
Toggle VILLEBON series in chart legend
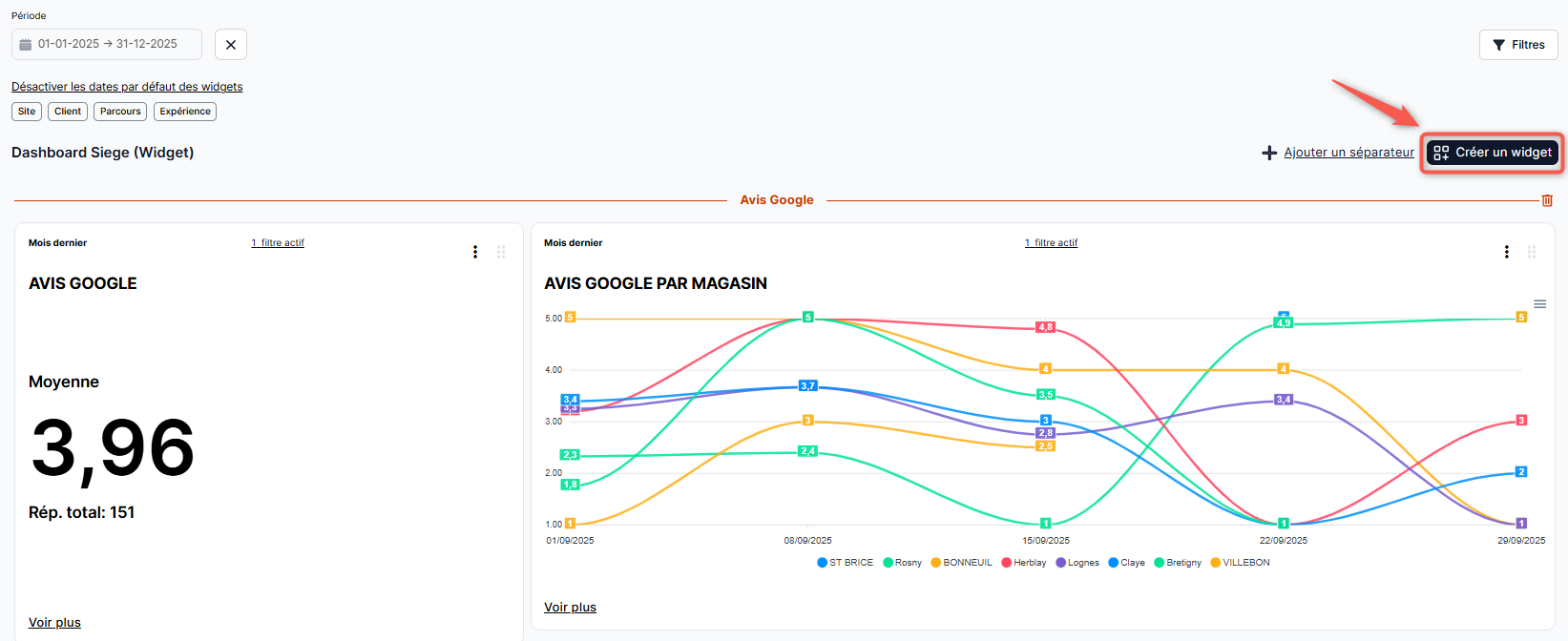pos(1241,563)
